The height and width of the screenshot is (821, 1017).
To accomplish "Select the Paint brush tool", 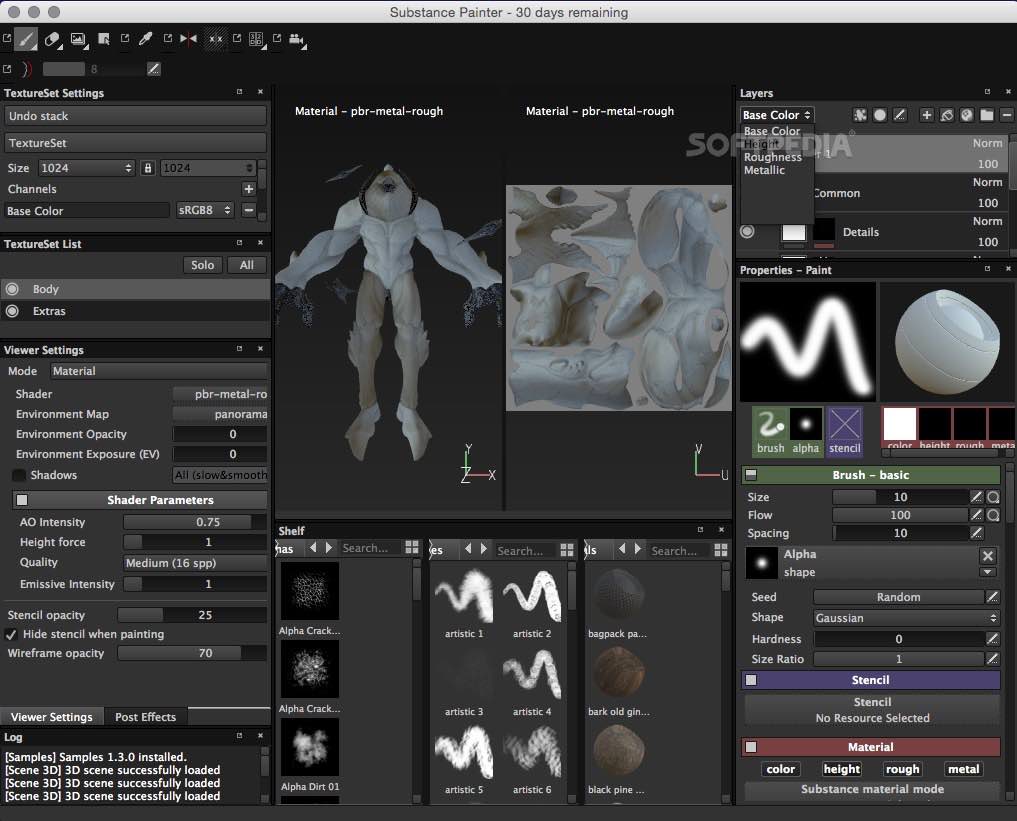I will [26, 39].
